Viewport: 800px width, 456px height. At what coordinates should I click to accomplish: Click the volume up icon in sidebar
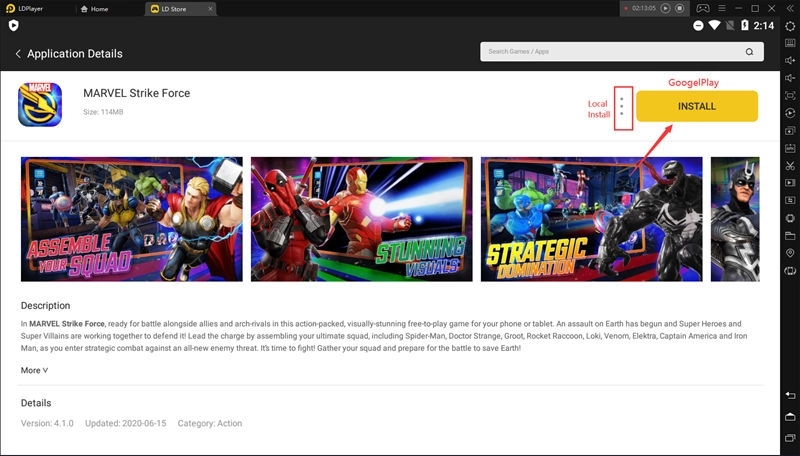790,60
